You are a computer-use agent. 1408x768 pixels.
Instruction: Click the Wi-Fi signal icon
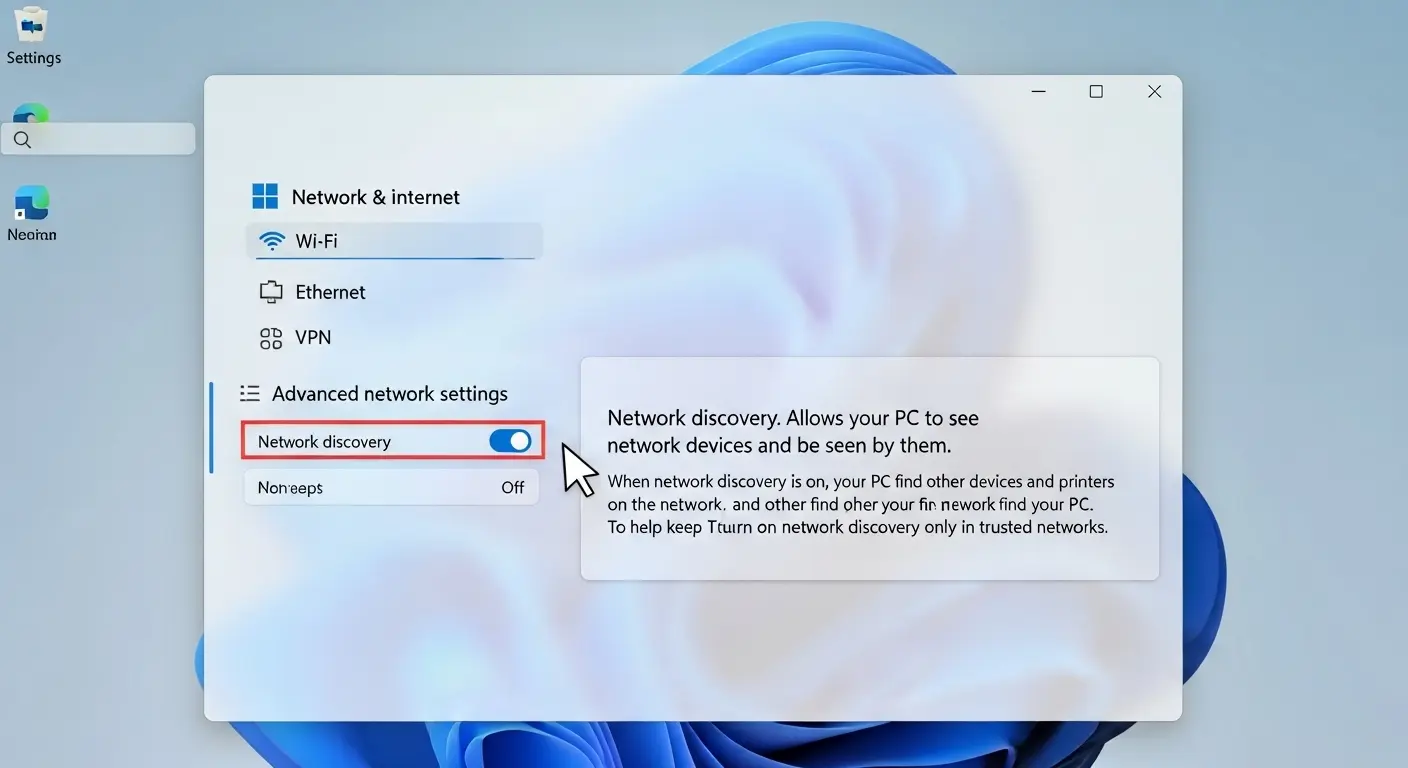(271, 241)
